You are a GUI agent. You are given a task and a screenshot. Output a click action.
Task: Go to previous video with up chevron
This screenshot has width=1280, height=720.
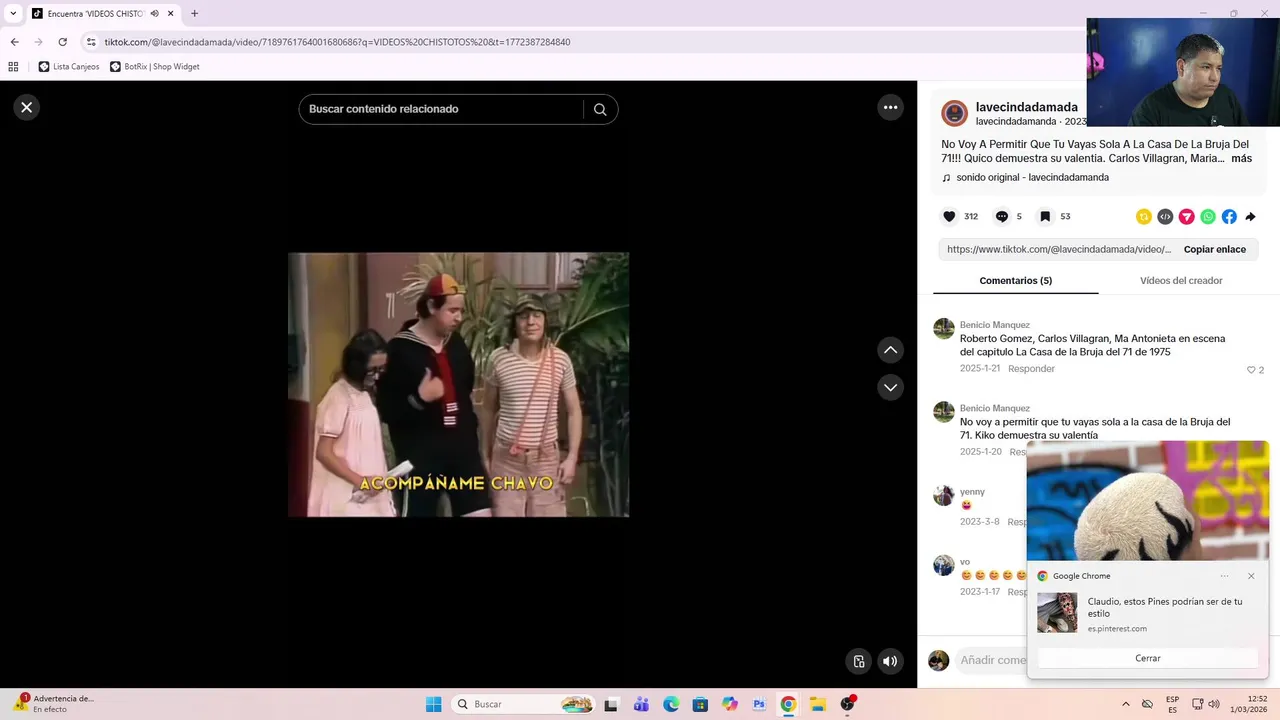[890, 350]
